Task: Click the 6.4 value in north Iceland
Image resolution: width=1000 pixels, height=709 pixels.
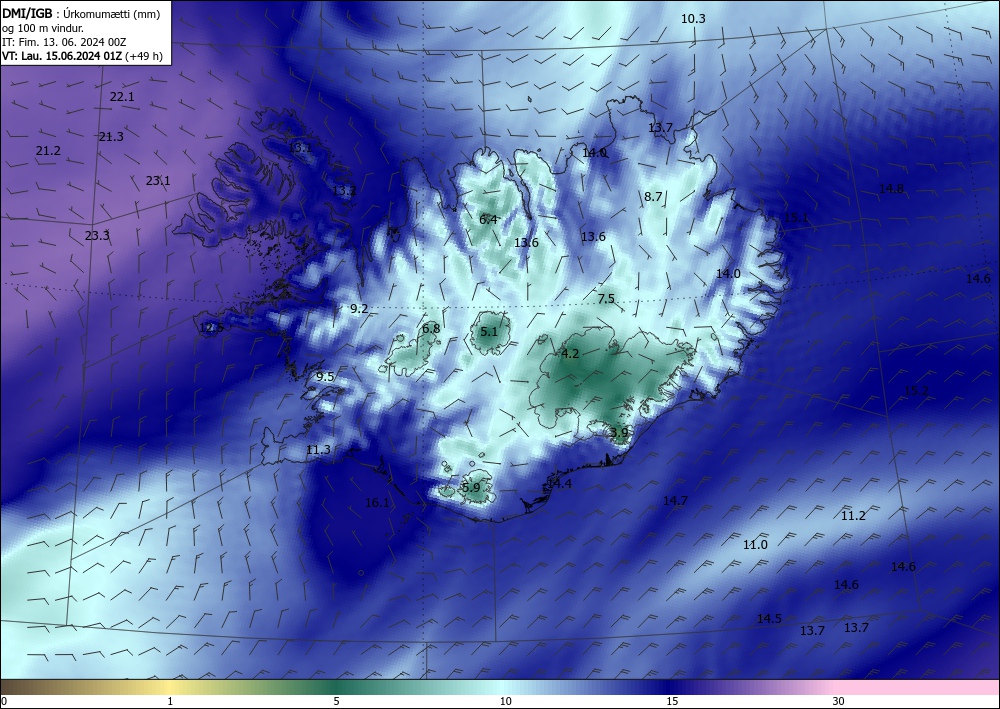Action: coord(488,220)
